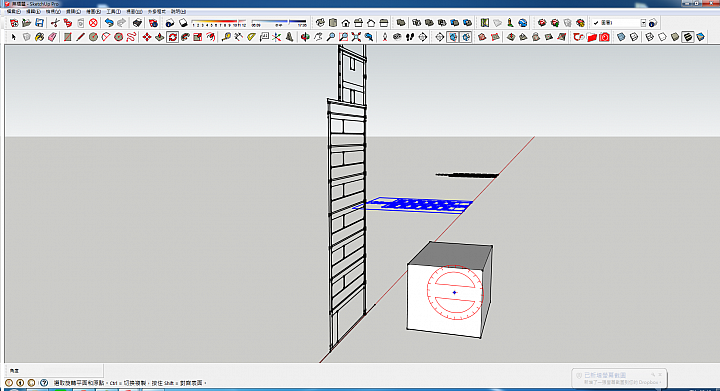Open file with the folder icon
Viewport: 720px width, 391px height.
pyautogui.click(x=27, y=22)
